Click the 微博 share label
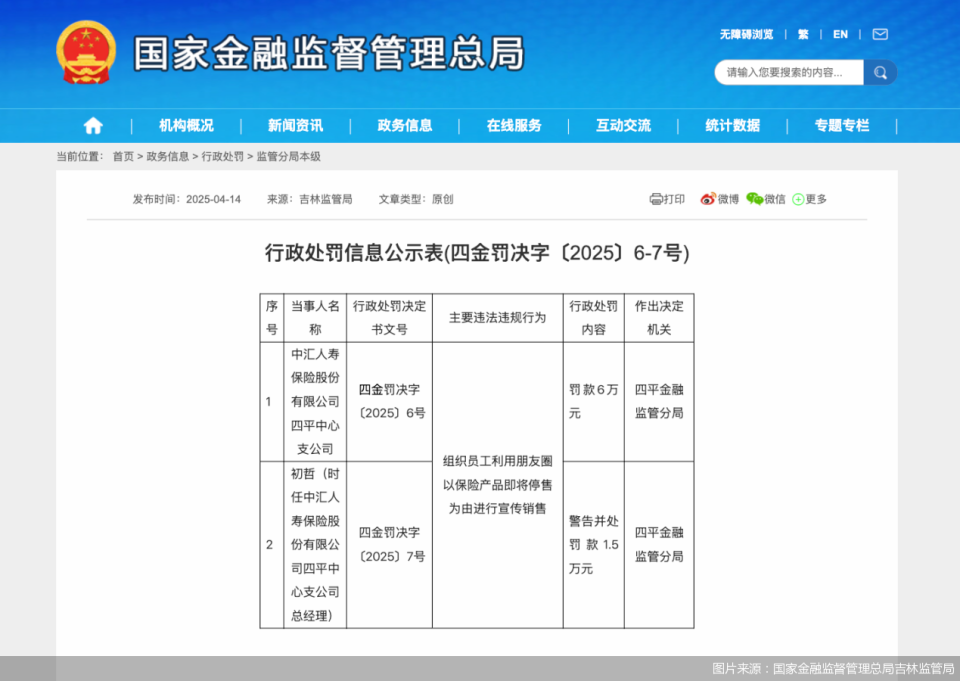Image resolution: width=960 pixels, height=681 pixels. point(729,200)
